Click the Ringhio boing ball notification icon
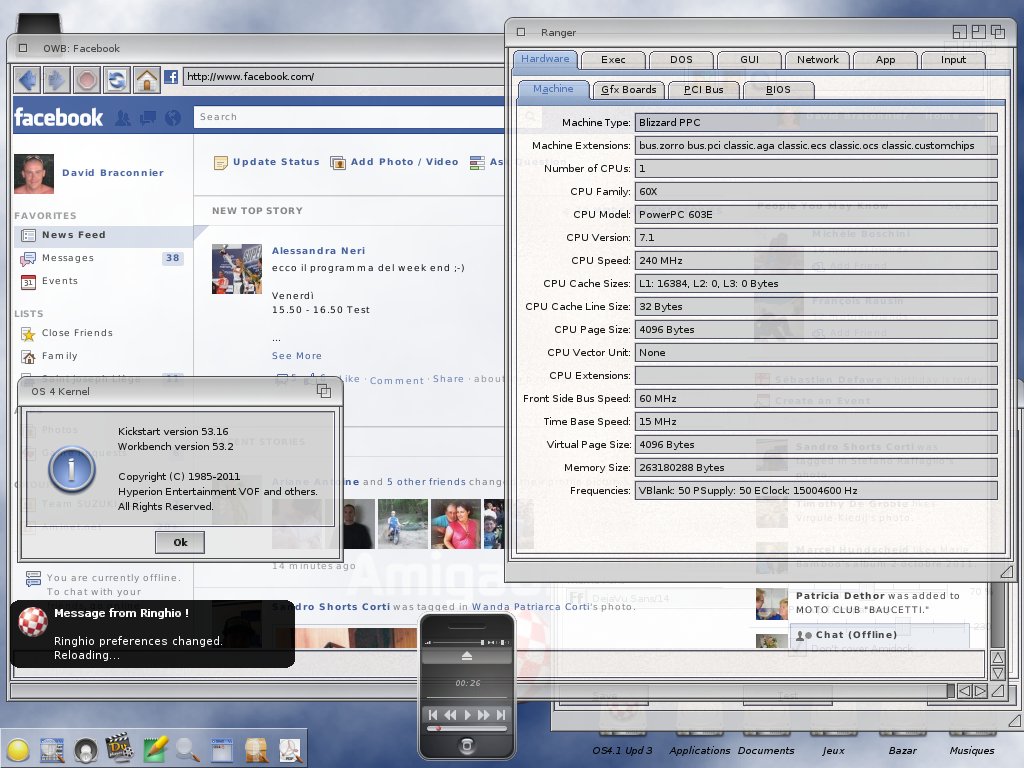The height and width of the screenshot is (768, 1024). click(x=32, y=621)
